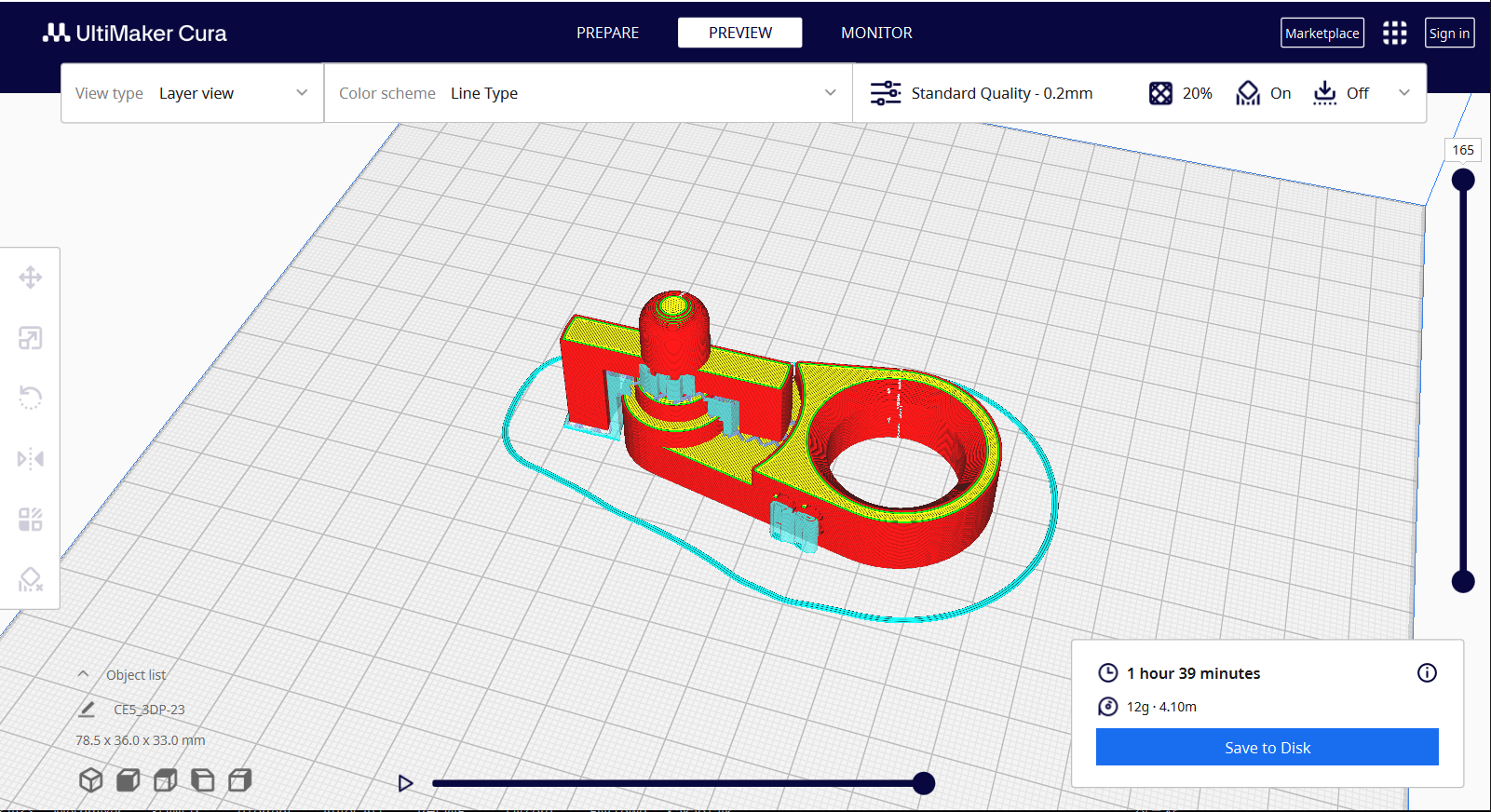The height and width of the screenshot is (812, 1491).
Task: Select the Mirror tool in left toolbar
Action: tap(30, 458)
